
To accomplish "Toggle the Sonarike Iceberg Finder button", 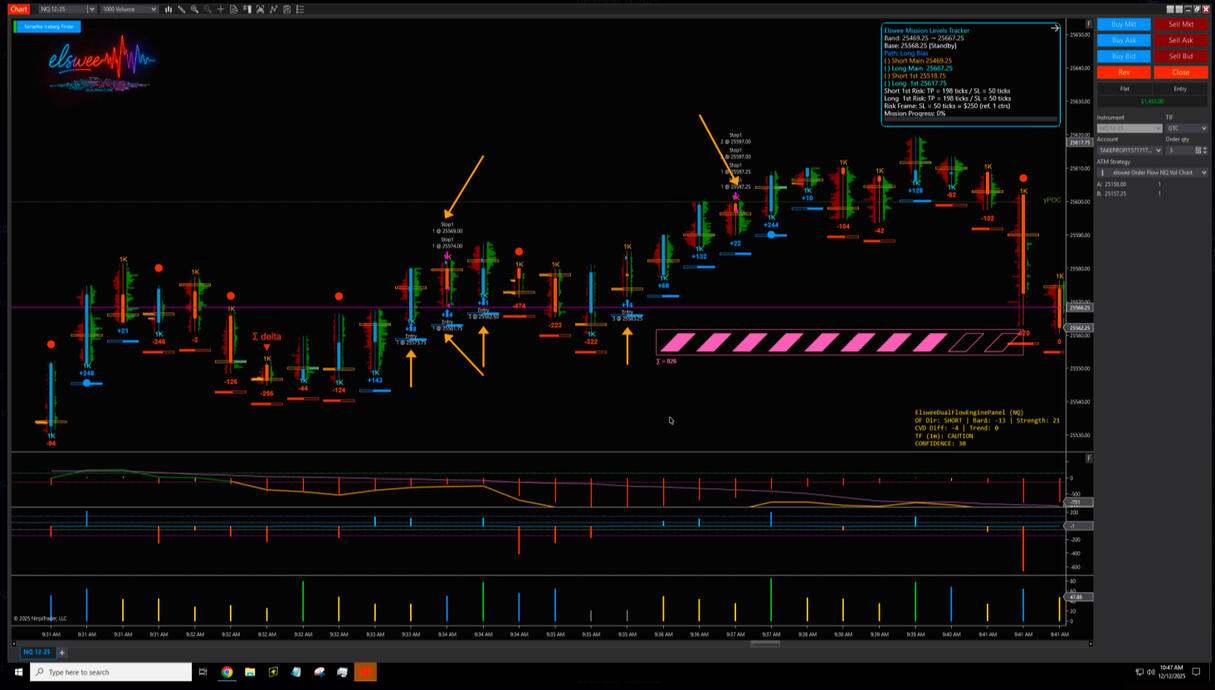I will tap(48, 27).
